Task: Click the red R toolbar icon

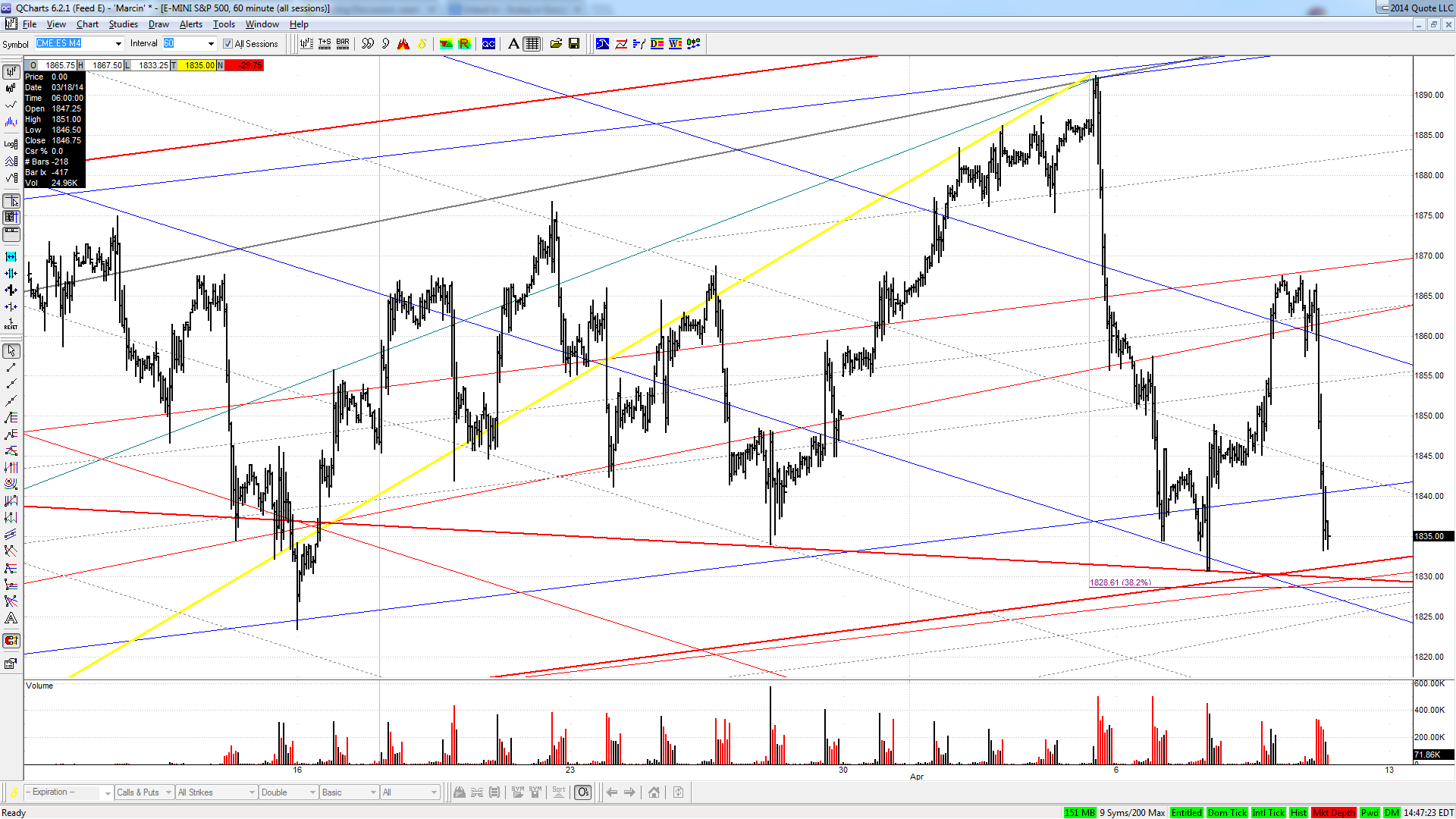Action: coord(464,44)
